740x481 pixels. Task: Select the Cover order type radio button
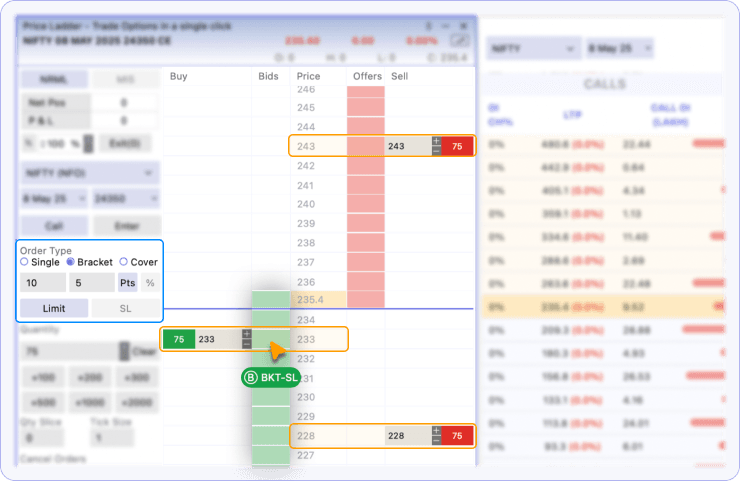tap(124, 262)
